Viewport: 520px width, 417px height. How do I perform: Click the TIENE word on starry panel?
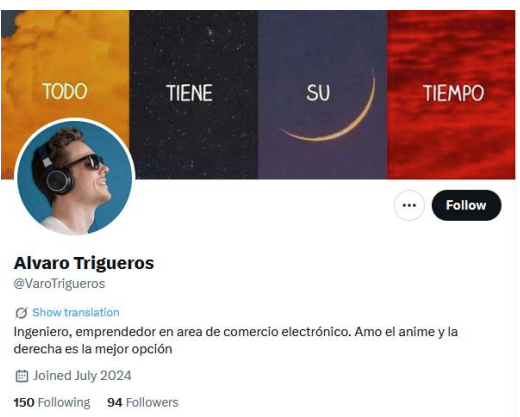point(189,93)
